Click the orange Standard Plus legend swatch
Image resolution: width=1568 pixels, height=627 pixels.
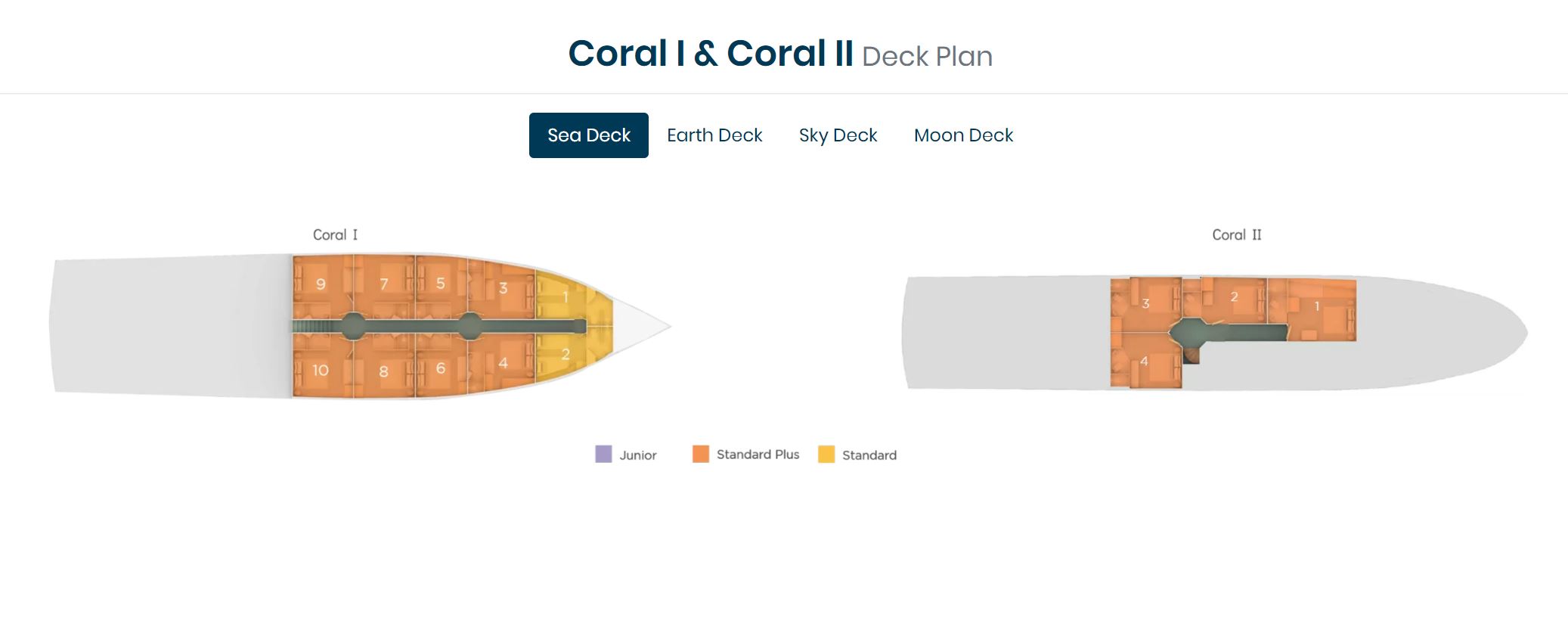(x=701, y=454)
